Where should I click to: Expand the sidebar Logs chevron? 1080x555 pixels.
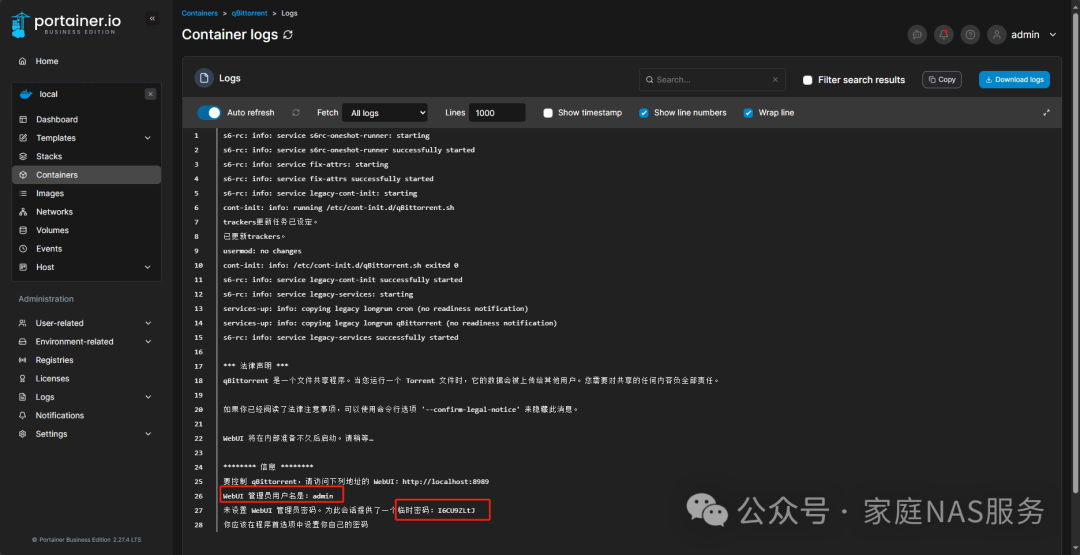tap(148, 397)
